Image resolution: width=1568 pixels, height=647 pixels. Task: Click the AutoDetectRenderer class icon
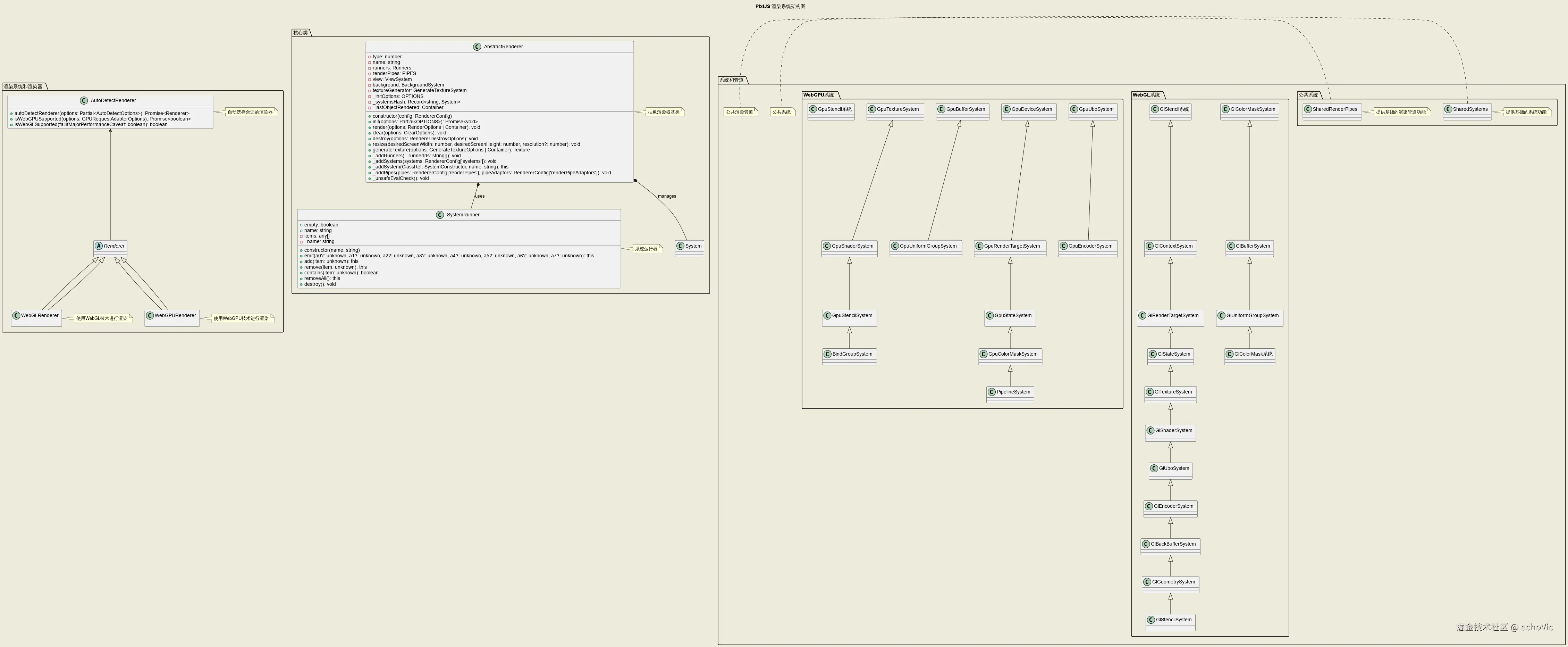click(84, 100)
